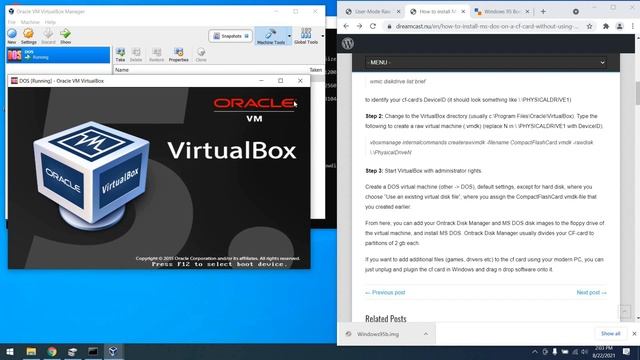Switch to How to install browser tab
The width and height of the screenshot is (640, 360).
click(438, 11)
